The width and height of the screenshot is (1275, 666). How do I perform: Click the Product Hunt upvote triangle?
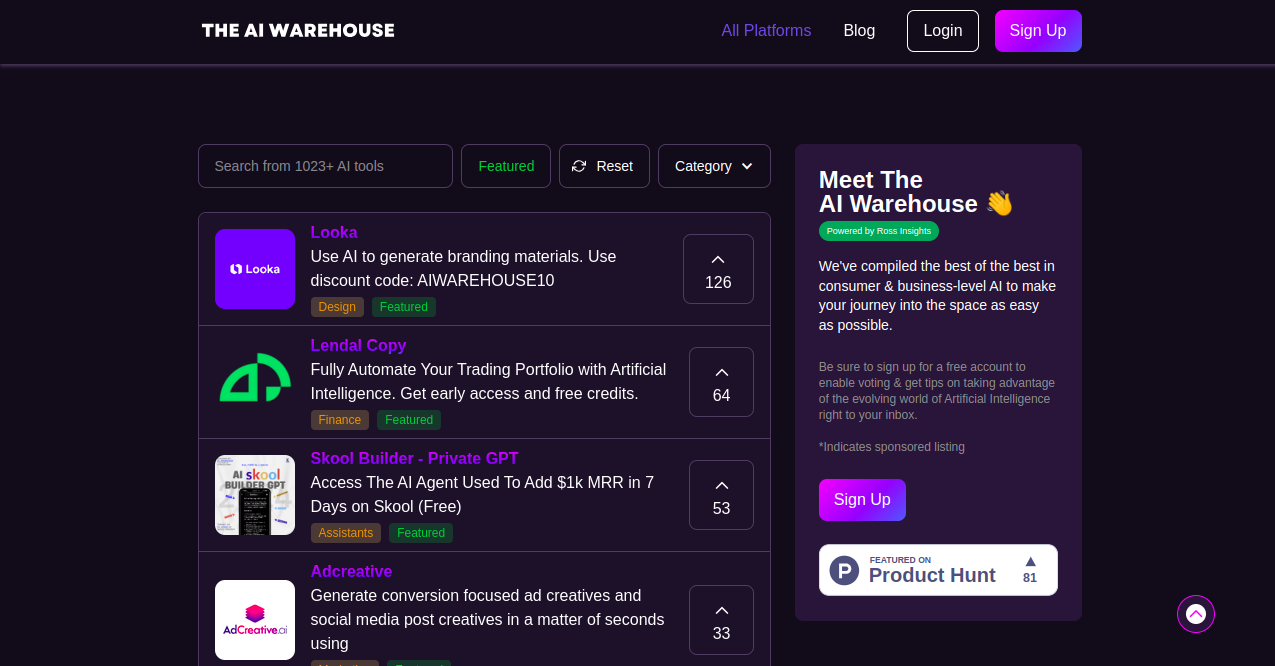[x=1030, y=561]
